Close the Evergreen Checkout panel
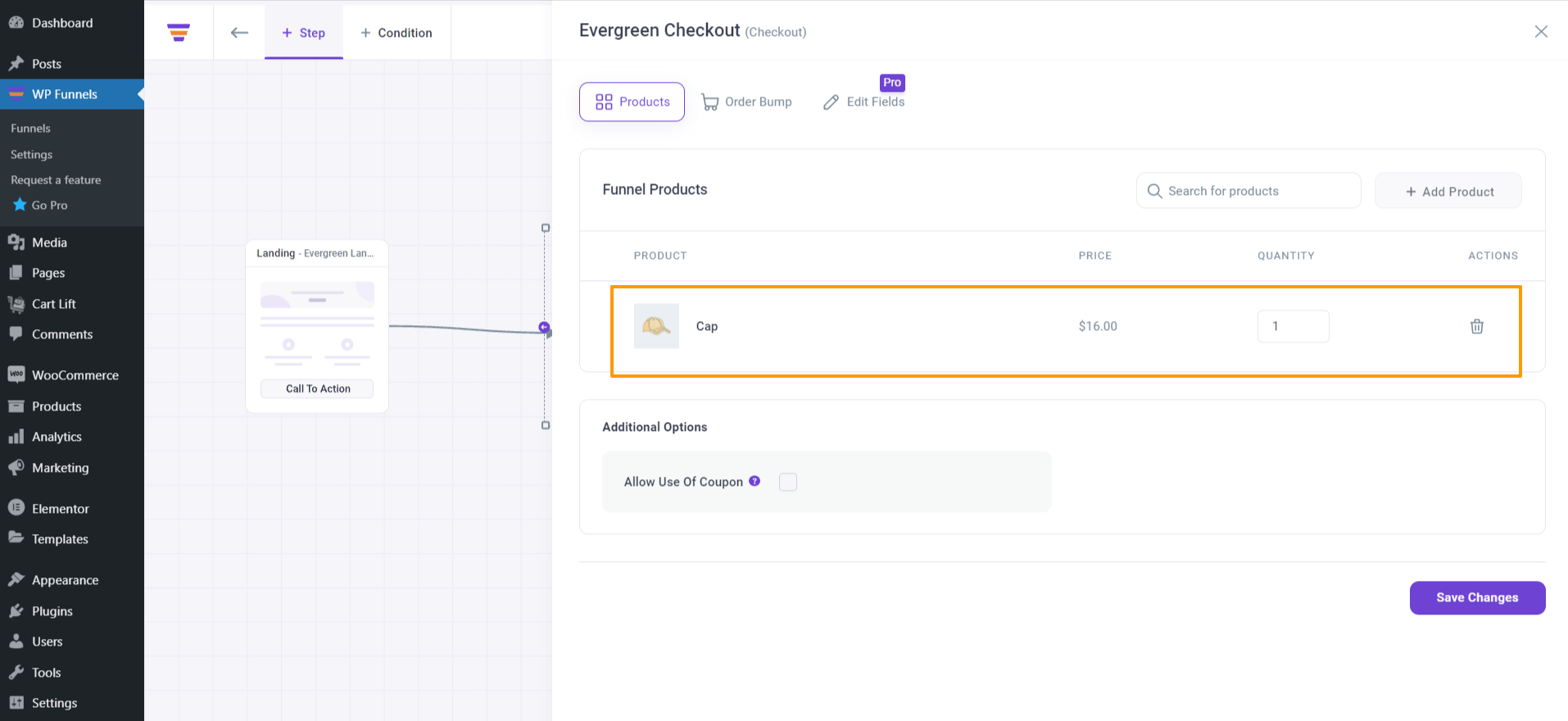1568x721 pixels. click(1541, 31)
